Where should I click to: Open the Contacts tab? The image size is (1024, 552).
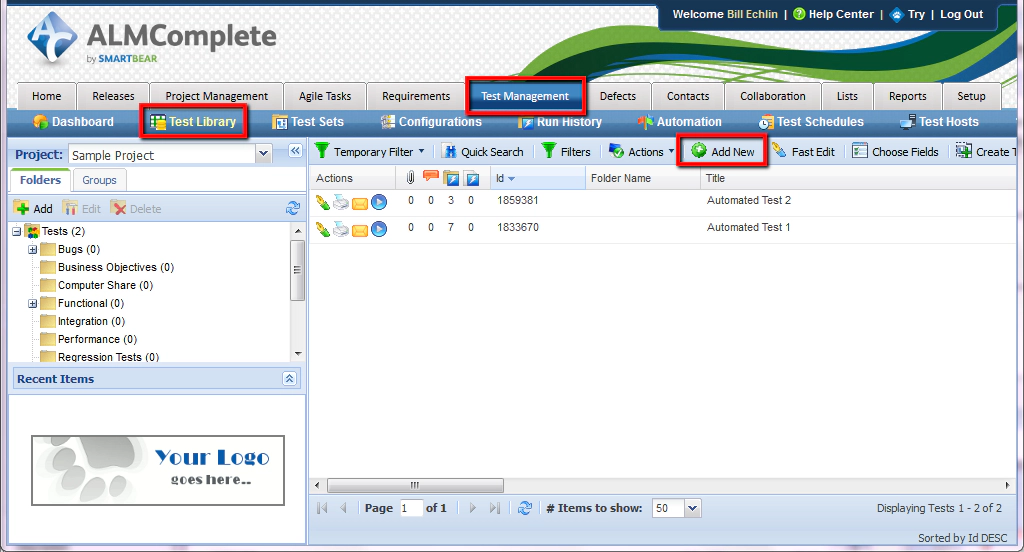pyautogui.click(x=688, y=96)
